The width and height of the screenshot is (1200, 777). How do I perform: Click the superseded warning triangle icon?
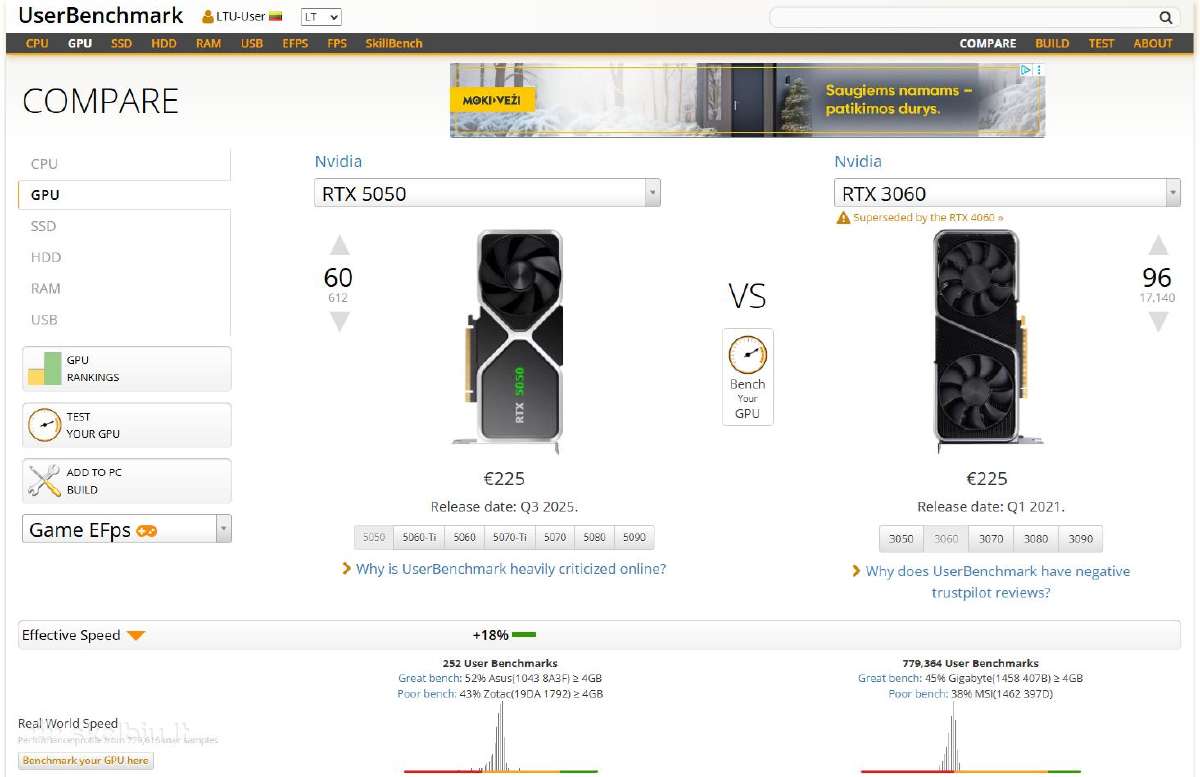(843, 218)
